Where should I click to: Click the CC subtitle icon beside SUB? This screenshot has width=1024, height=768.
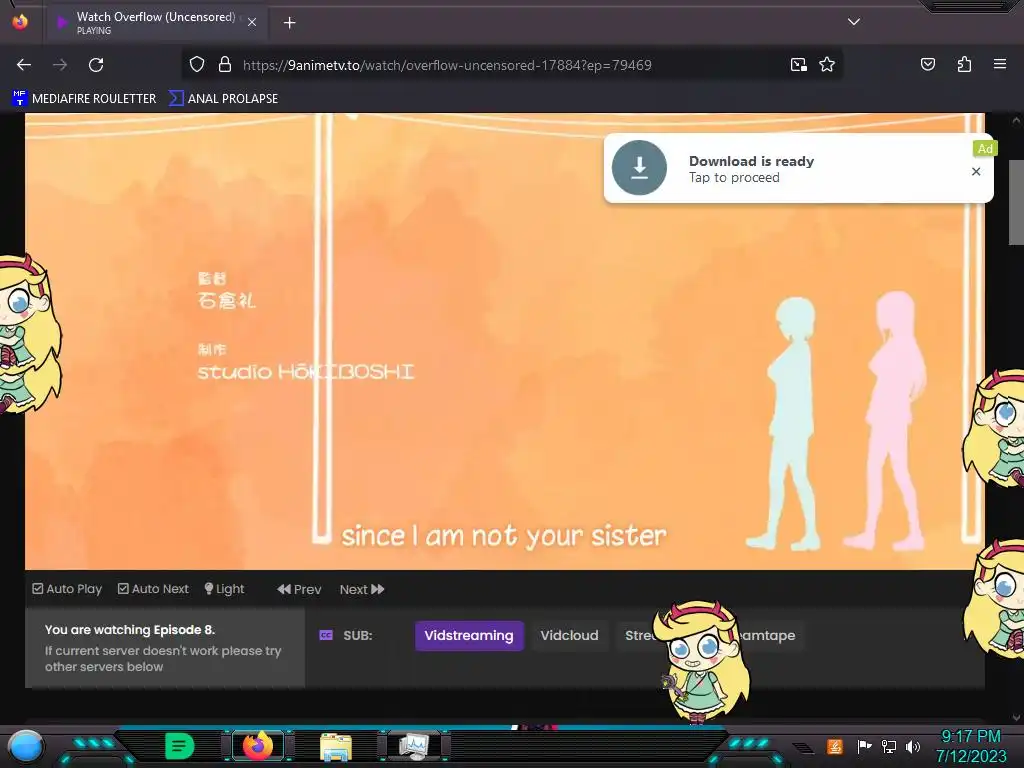pyautogui.click(x=326, y=635)
